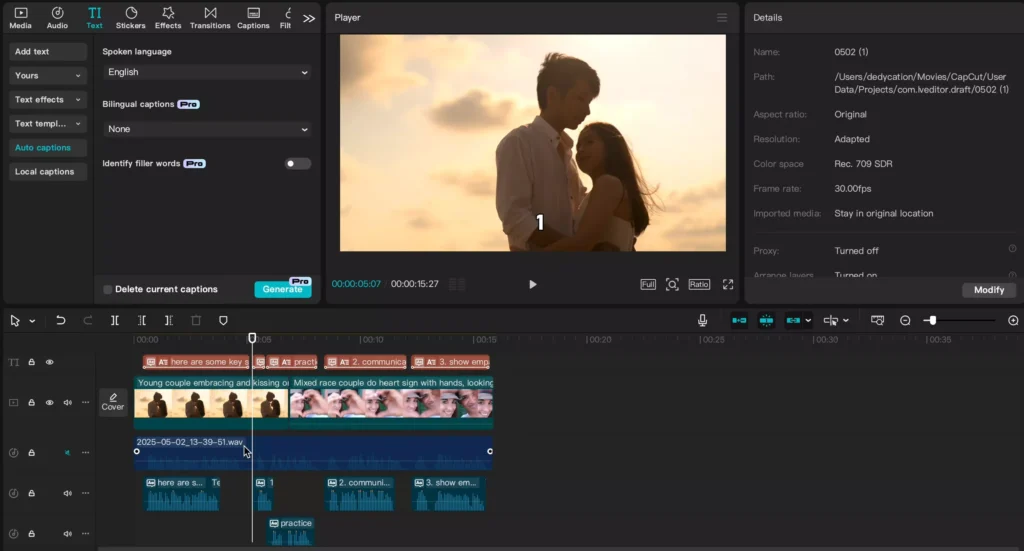Viewport: 1024px width, 551px height.
Task: Select the pointer tool in timeline toolbar
Action: (15, 321)
